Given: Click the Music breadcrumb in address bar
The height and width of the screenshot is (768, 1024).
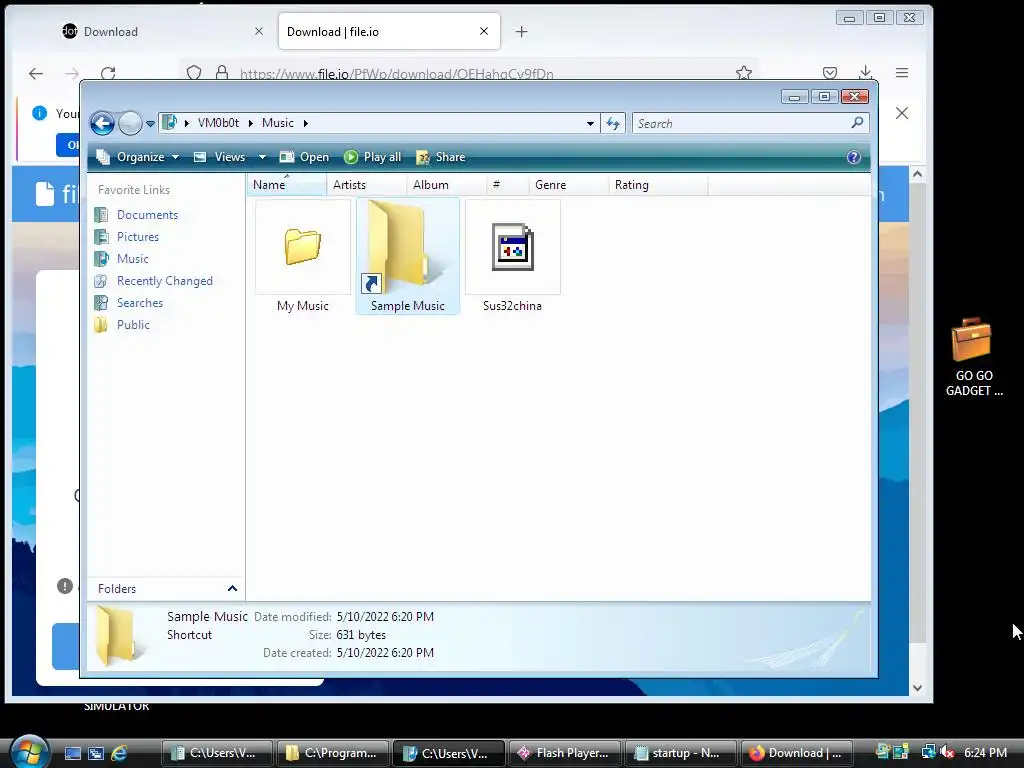Looking at the screenshot, I should (278, 123).
